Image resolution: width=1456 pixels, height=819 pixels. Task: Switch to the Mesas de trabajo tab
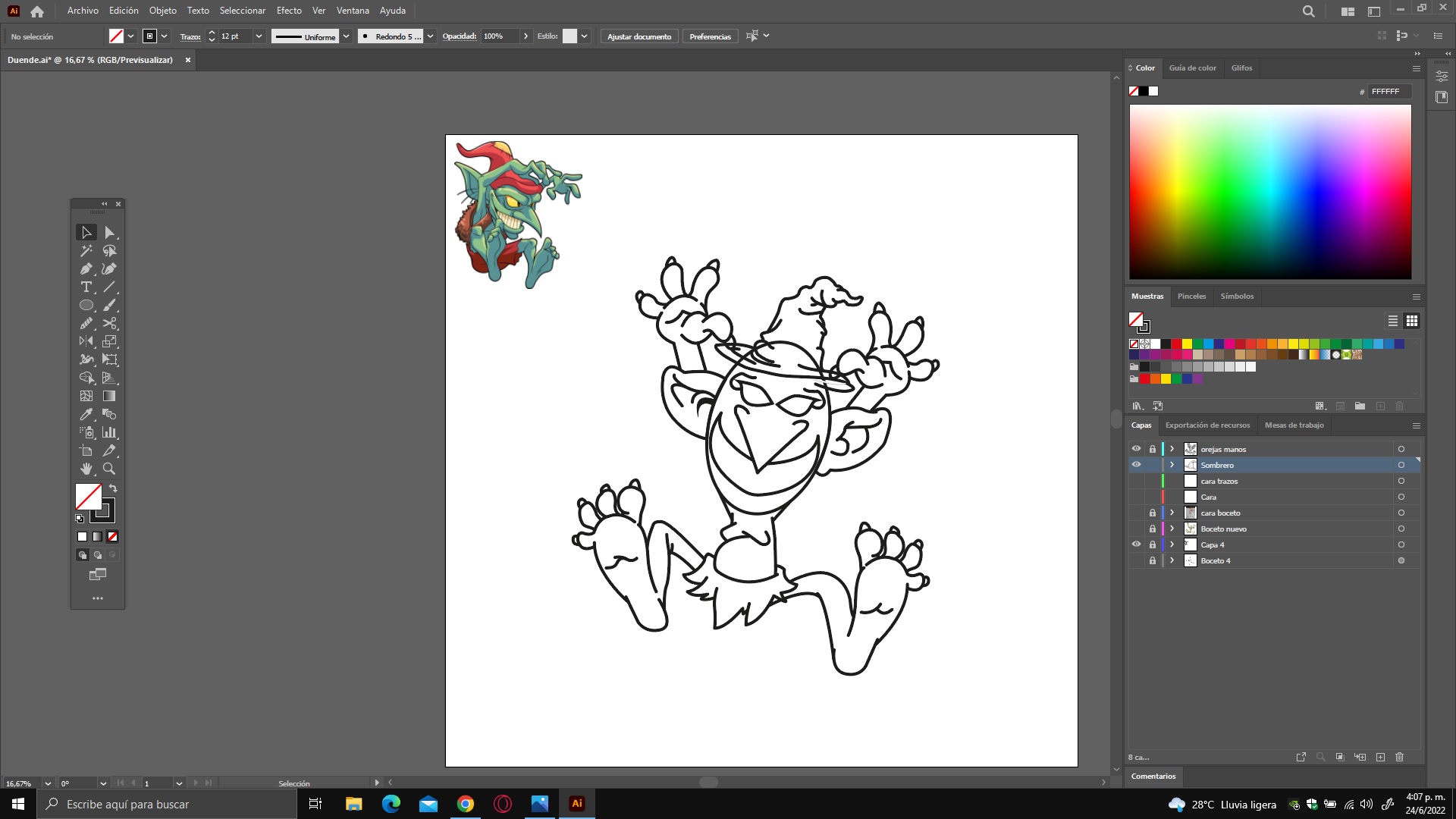coord(1294,425)
